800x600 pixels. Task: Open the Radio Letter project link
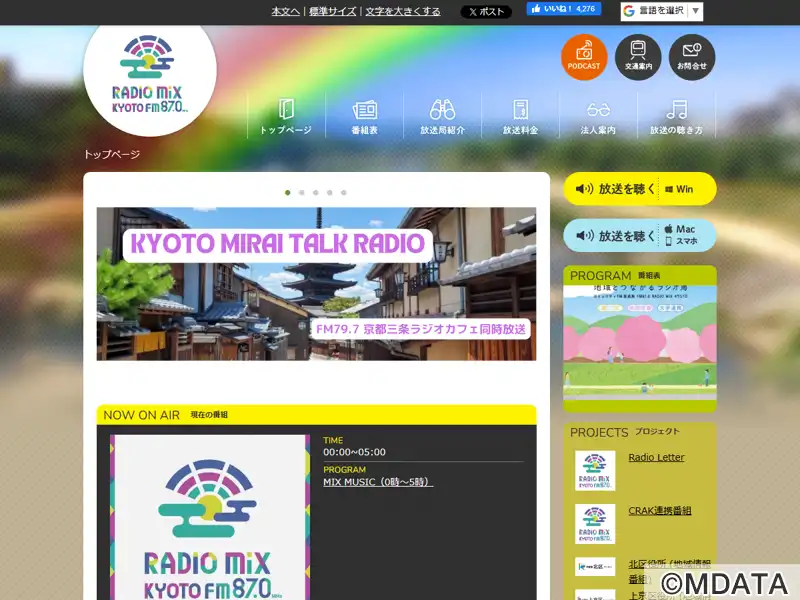click(x=656, y=457)
